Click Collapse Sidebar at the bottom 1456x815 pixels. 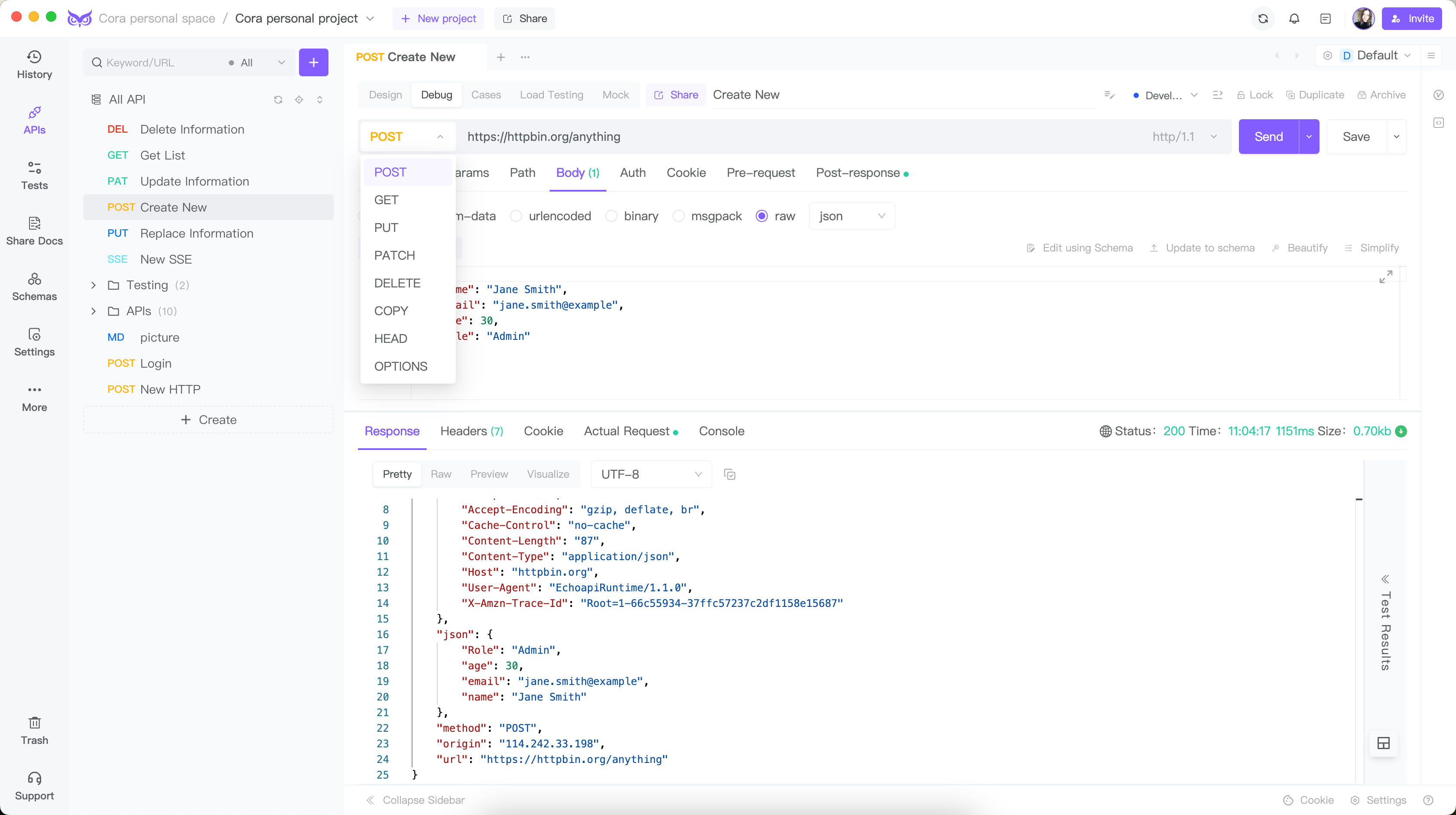(416, 800)
